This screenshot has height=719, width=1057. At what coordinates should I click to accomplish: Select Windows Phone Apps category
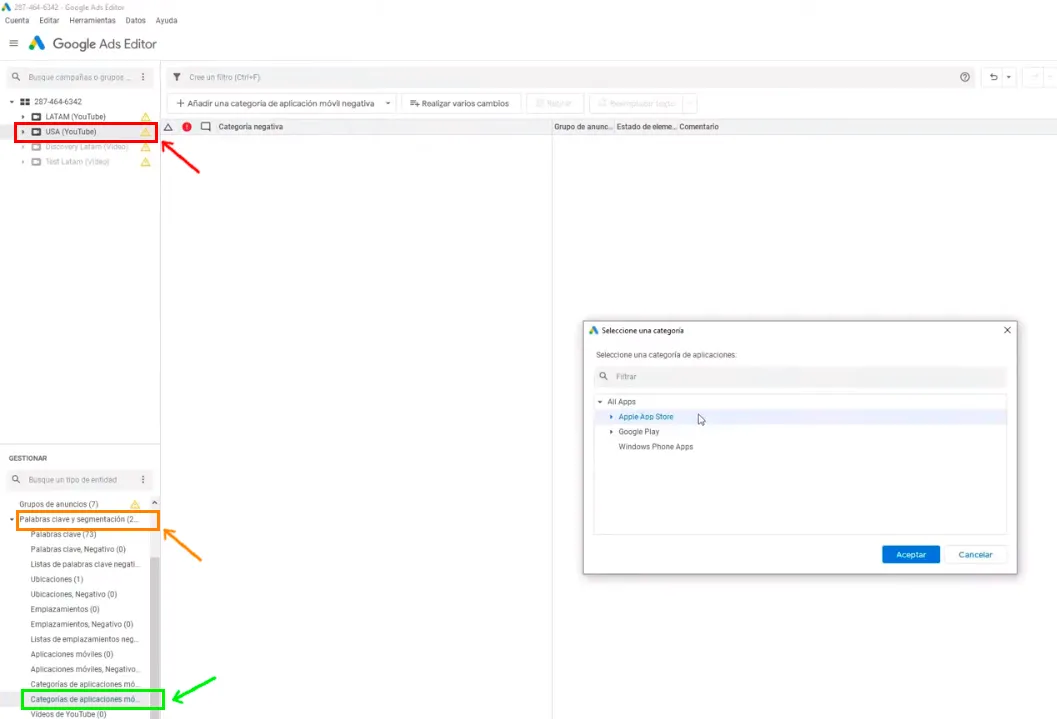tap(655, 447)
